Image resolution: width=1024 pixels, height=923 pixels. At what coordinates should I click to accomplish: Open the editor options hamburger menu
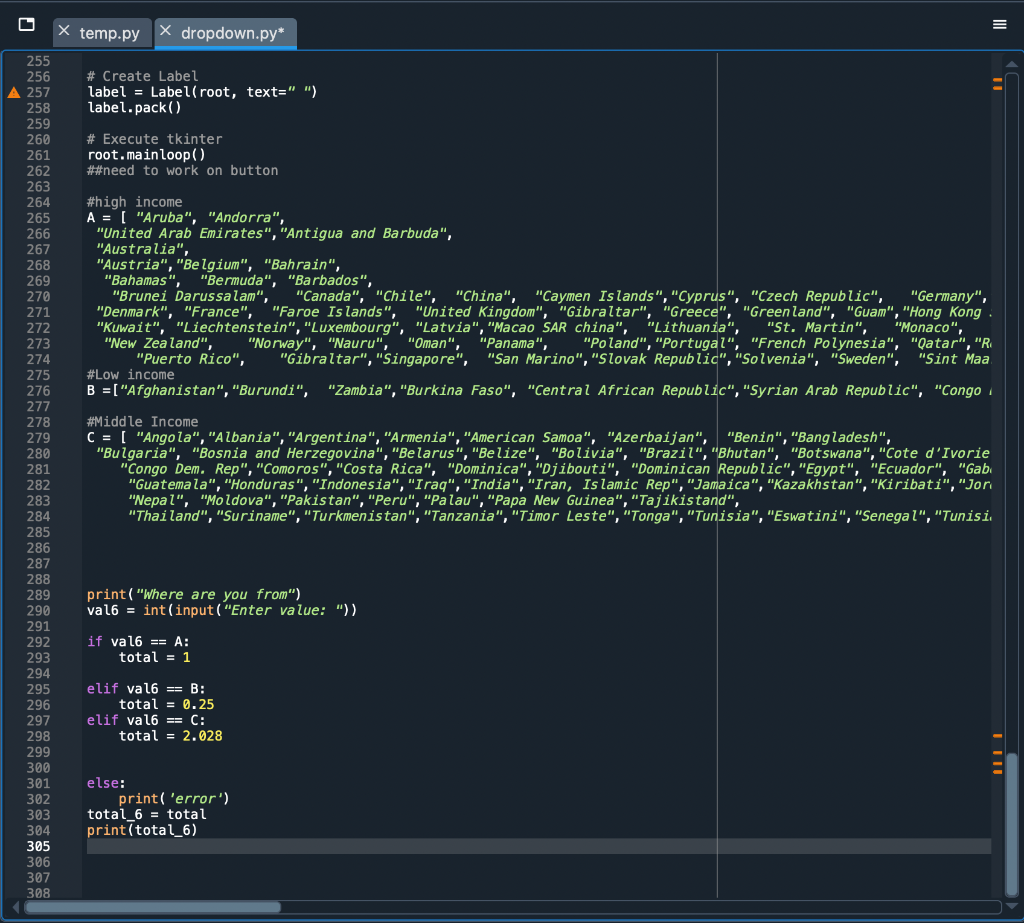coord(999,24)
